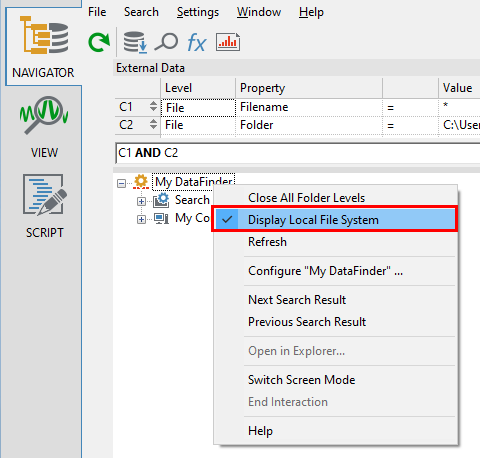Click the Folder property cell
The height and width of the screenshot is (458, 480).
coord(309,125)
